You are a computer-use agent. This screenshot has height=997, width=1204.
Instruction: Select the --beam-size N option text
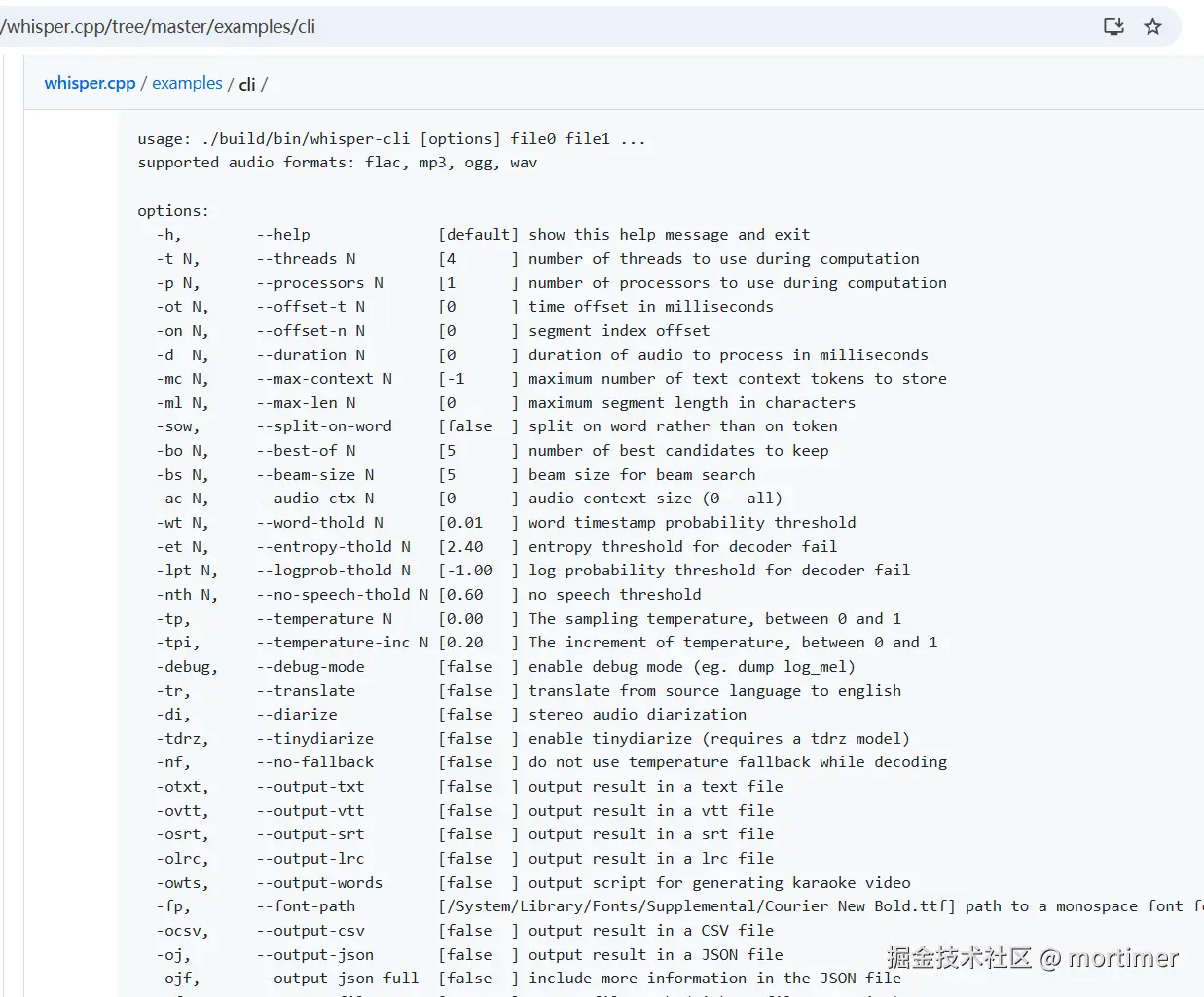[x=315, y=474]
